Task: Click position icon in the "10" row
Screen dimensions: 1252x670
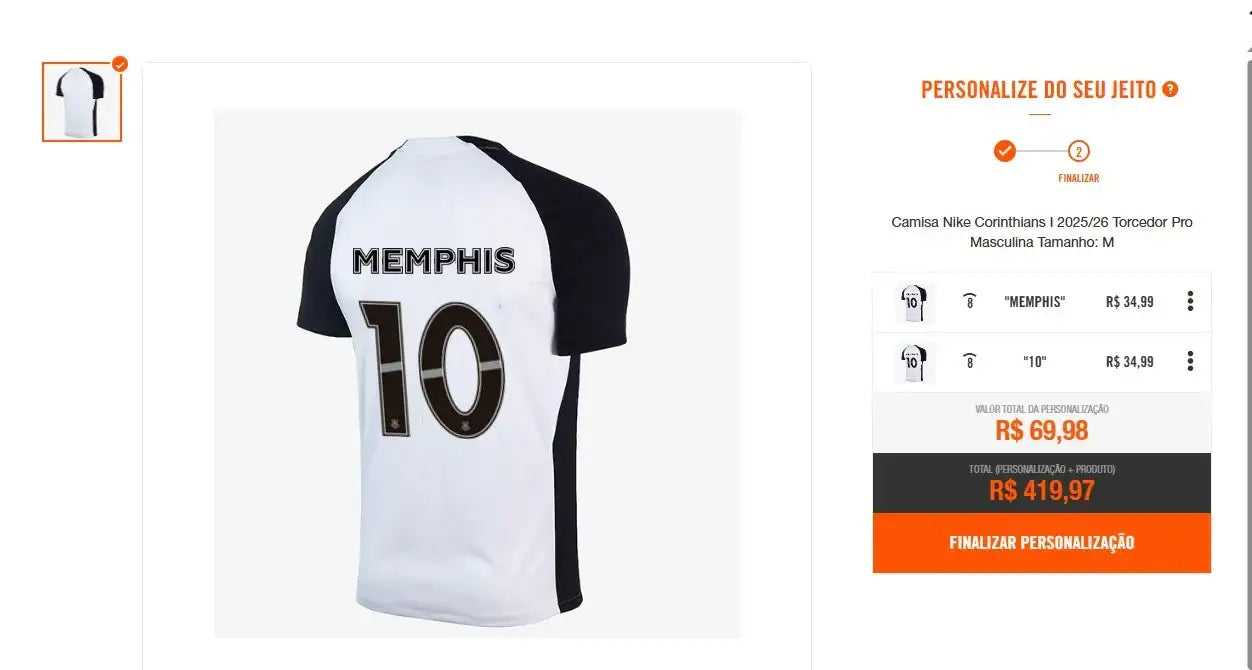Action: [x=969, y=361]
